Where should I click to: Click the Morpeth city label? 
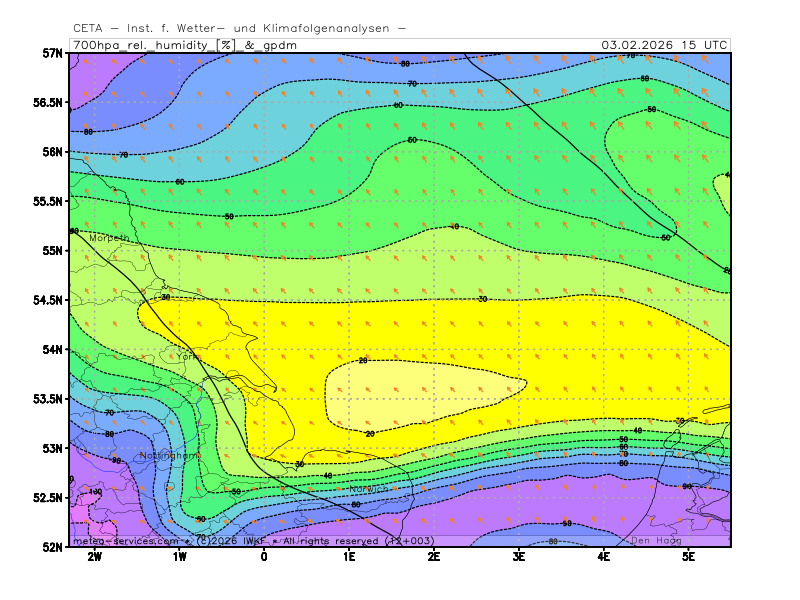point(109,238)
